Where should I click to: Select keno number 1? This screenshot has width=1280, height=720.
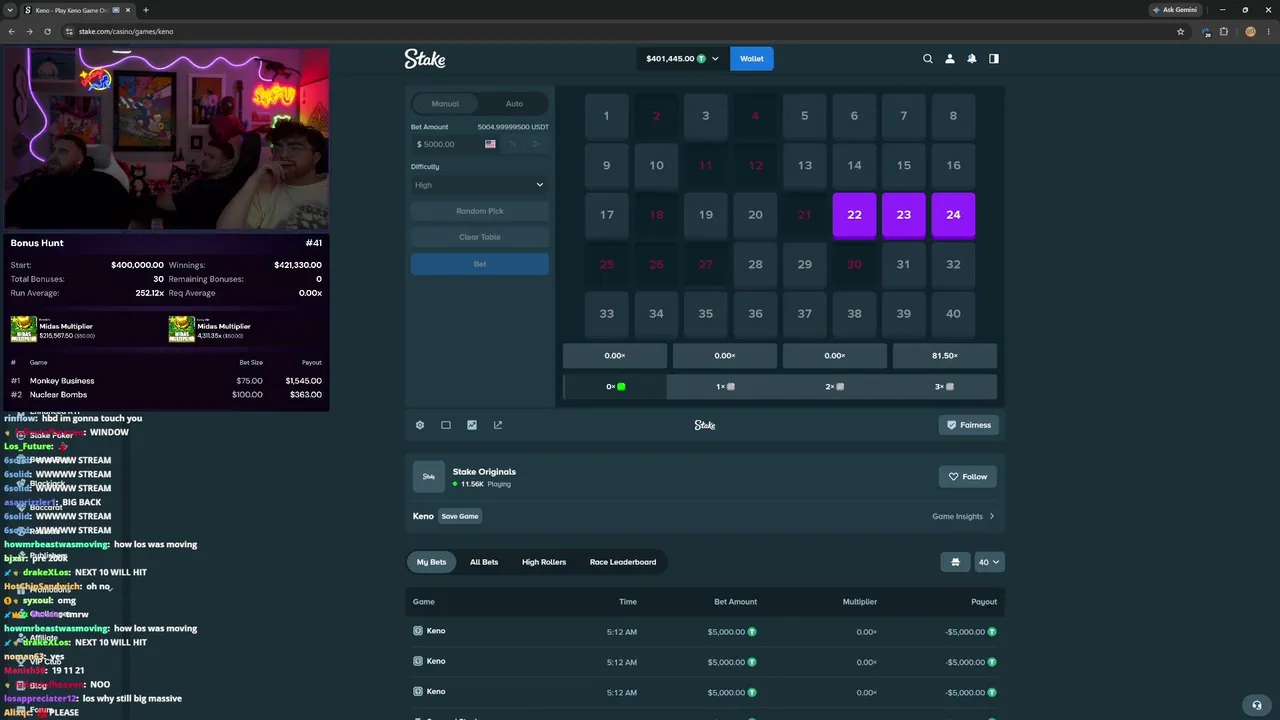(x=606, y=116)
